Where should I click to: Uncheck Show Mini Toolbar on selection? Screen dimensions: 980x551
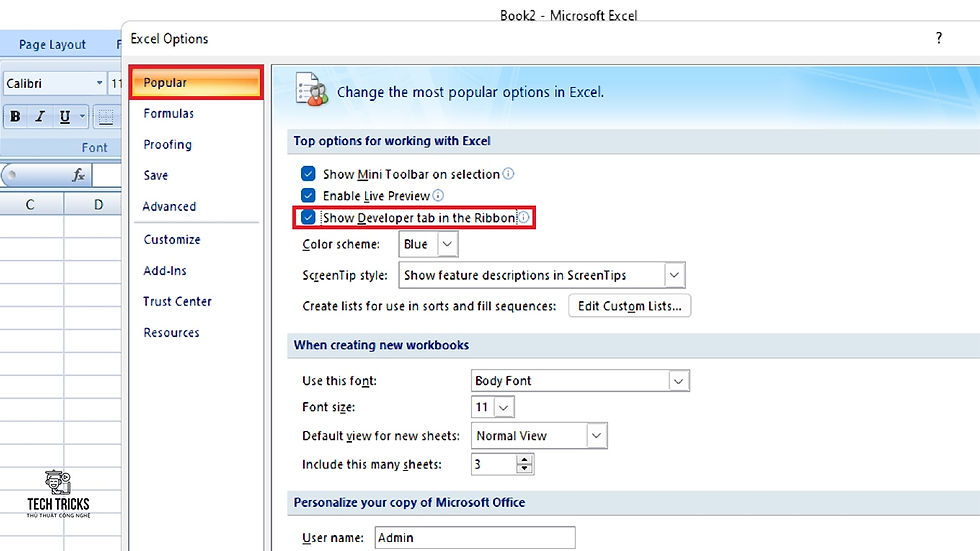(x=308, y=174)
